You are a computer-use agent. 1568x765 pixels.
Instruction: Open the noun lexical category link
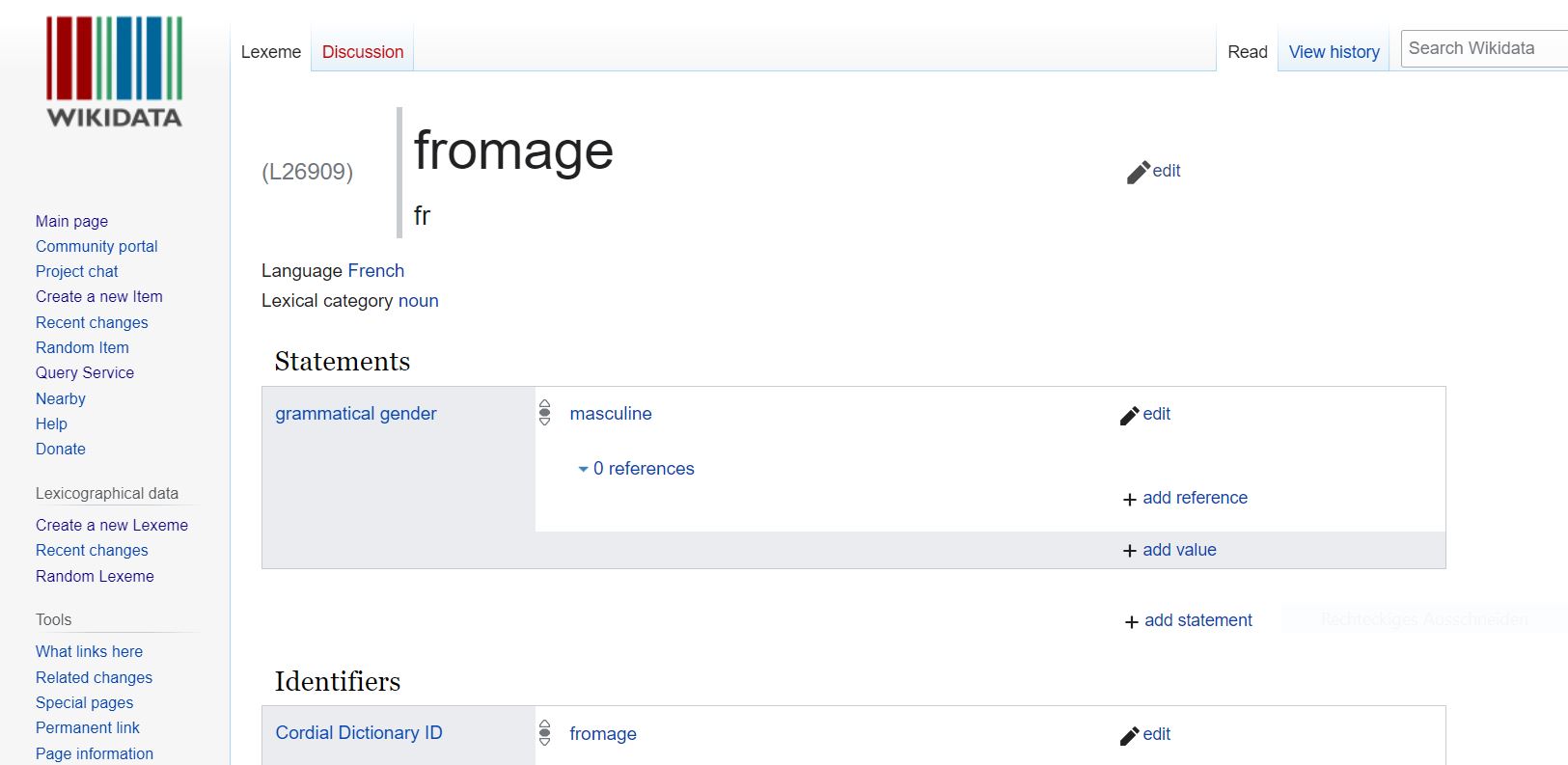click(x=419, y=301)
